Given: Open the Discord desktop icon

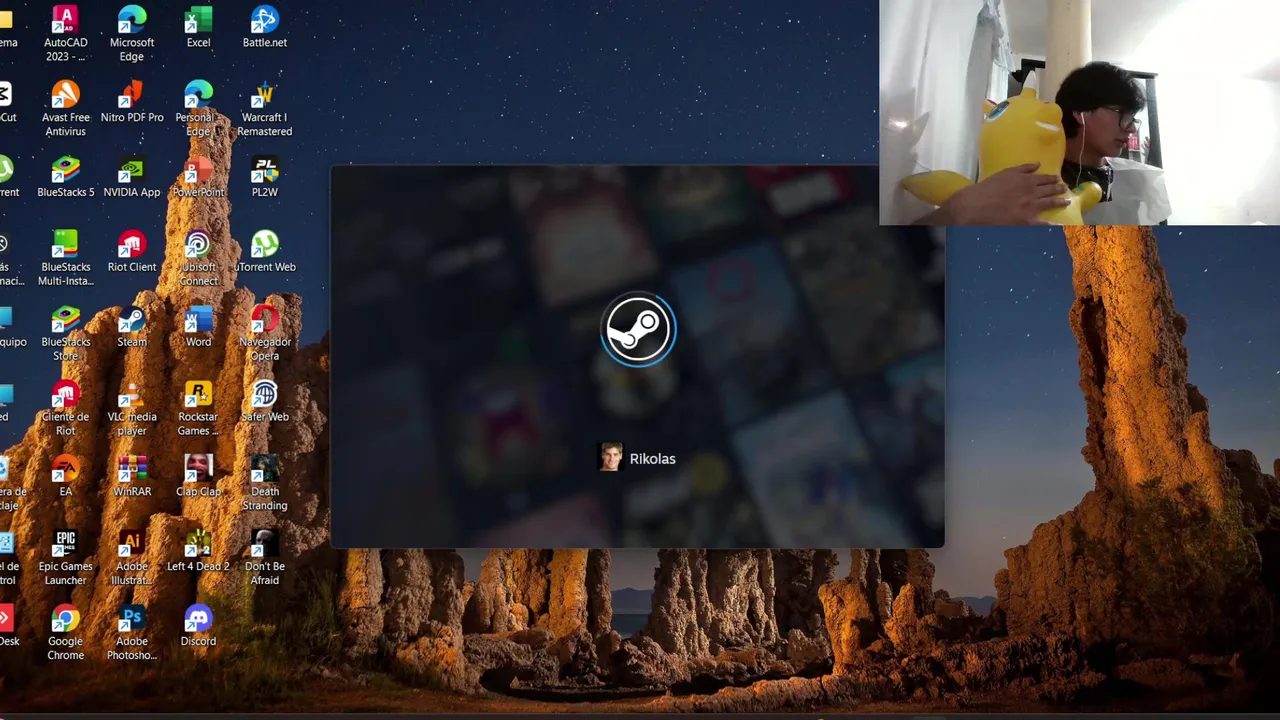Looking at the screenshot, I should 198,626.
